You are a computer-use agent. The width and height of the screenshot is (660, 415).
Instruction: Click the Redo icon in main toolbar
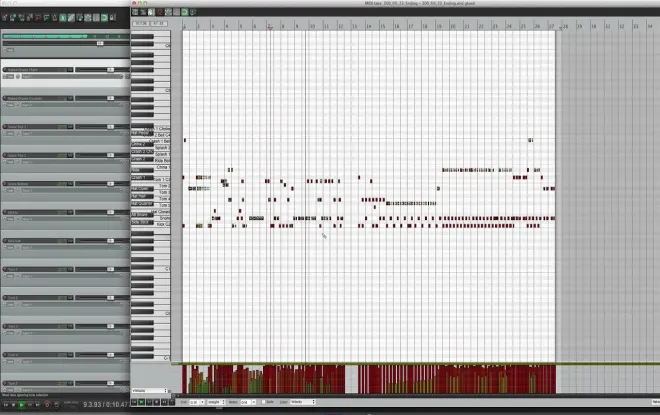[46, 18]
